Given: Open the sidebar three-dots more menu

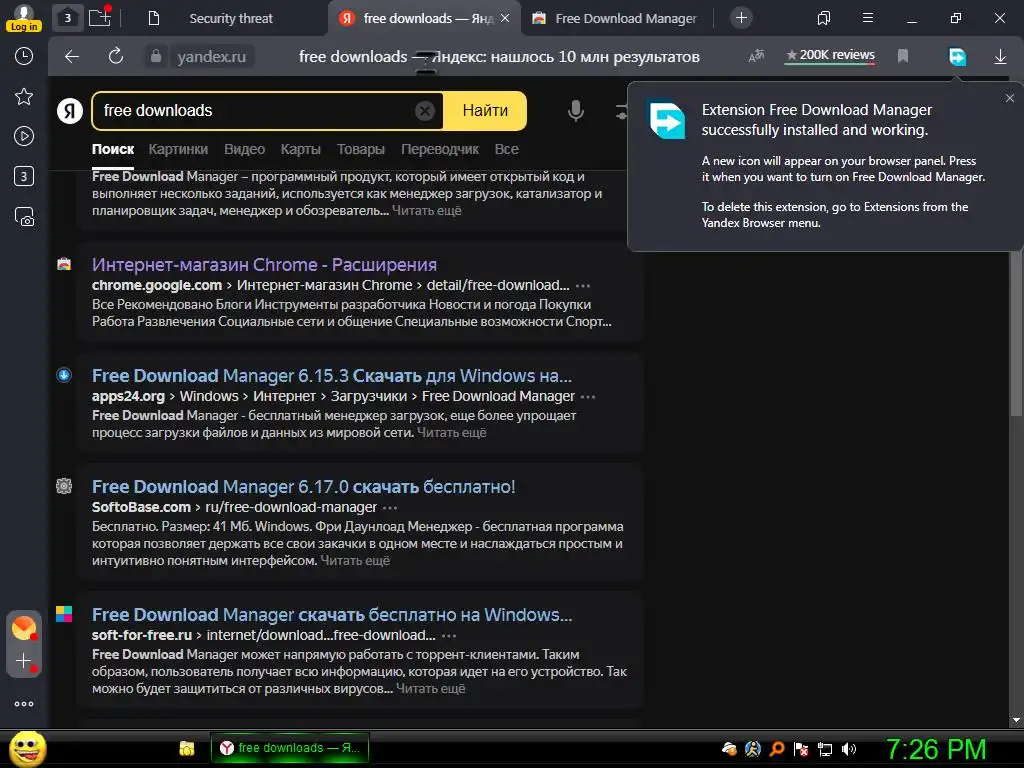Looking at the screenshot, I should click(24, 704).
